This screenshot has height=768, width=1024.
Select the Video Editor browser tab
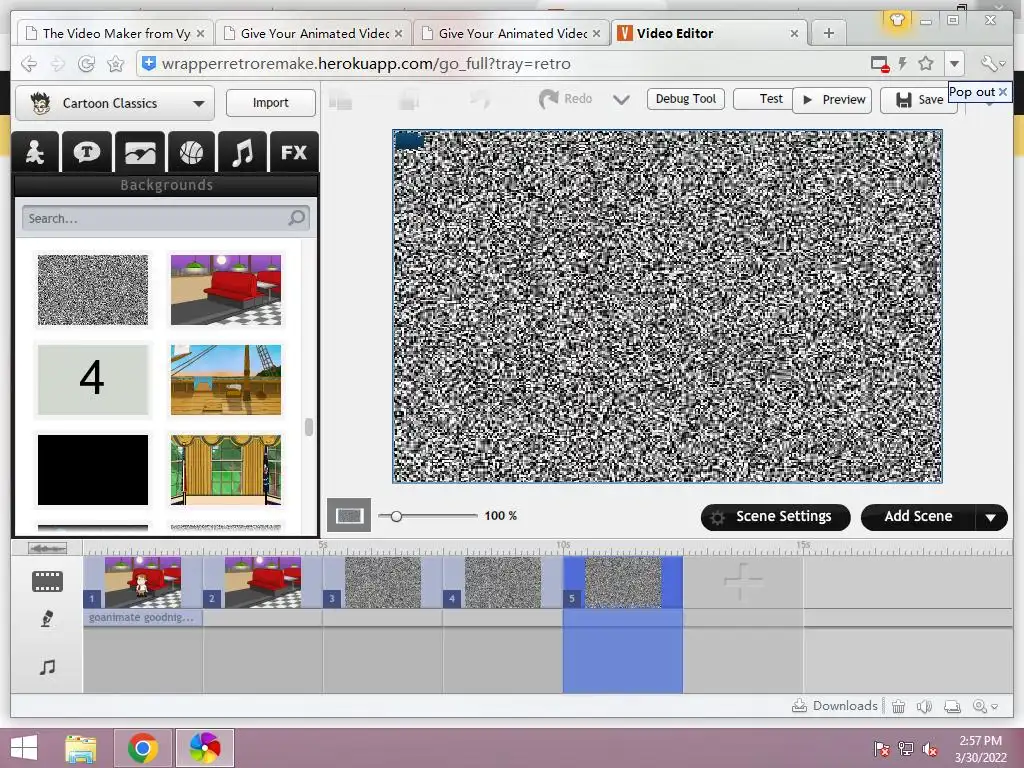[x=709, y=33]
